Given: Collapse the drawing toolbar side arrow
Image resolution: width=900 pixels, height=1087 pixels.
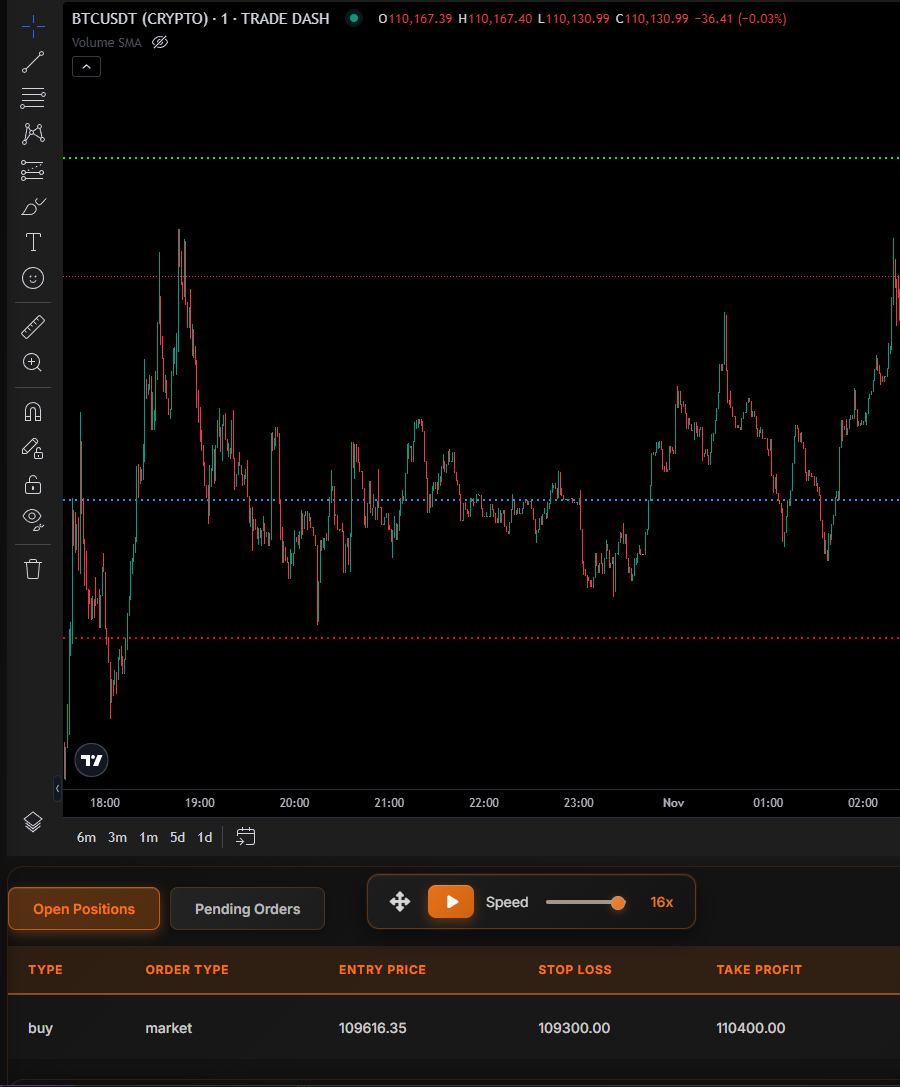Looking at the screenshot, I should pyautogui.click(x=57, y=788).
